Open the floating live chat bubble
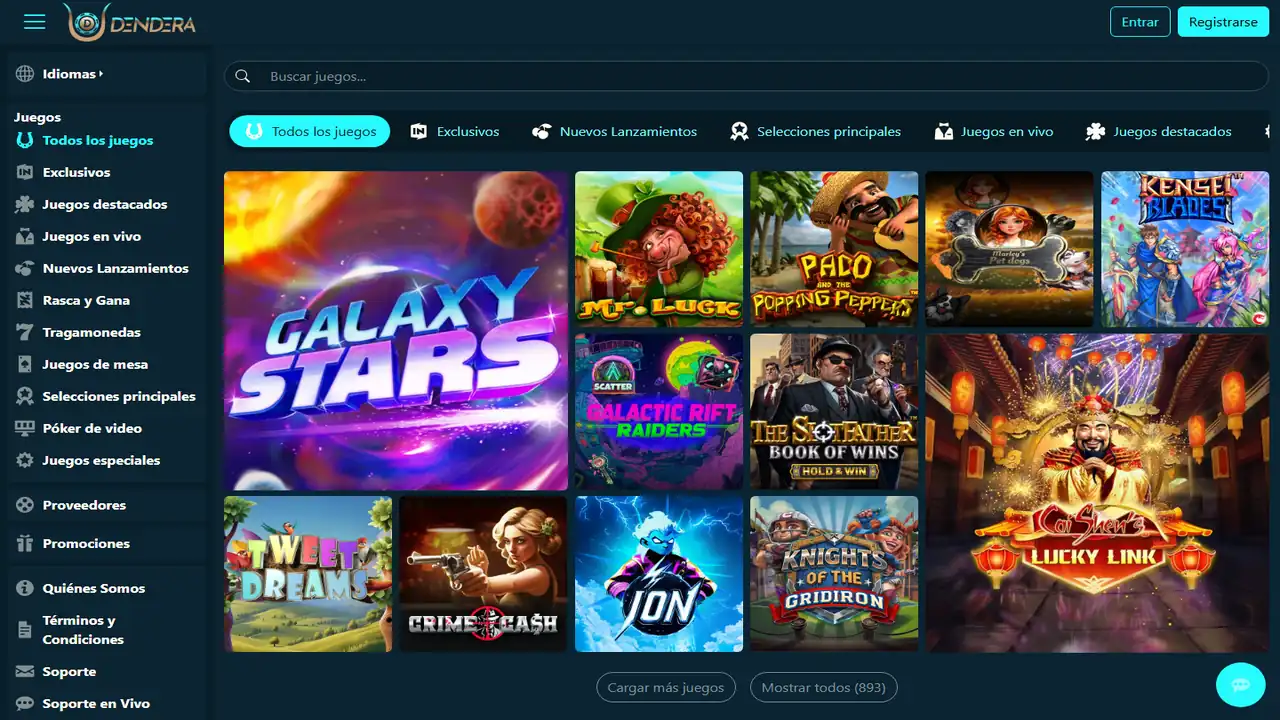Screen dimensions: 1280x720 (x=1241, y=685)
